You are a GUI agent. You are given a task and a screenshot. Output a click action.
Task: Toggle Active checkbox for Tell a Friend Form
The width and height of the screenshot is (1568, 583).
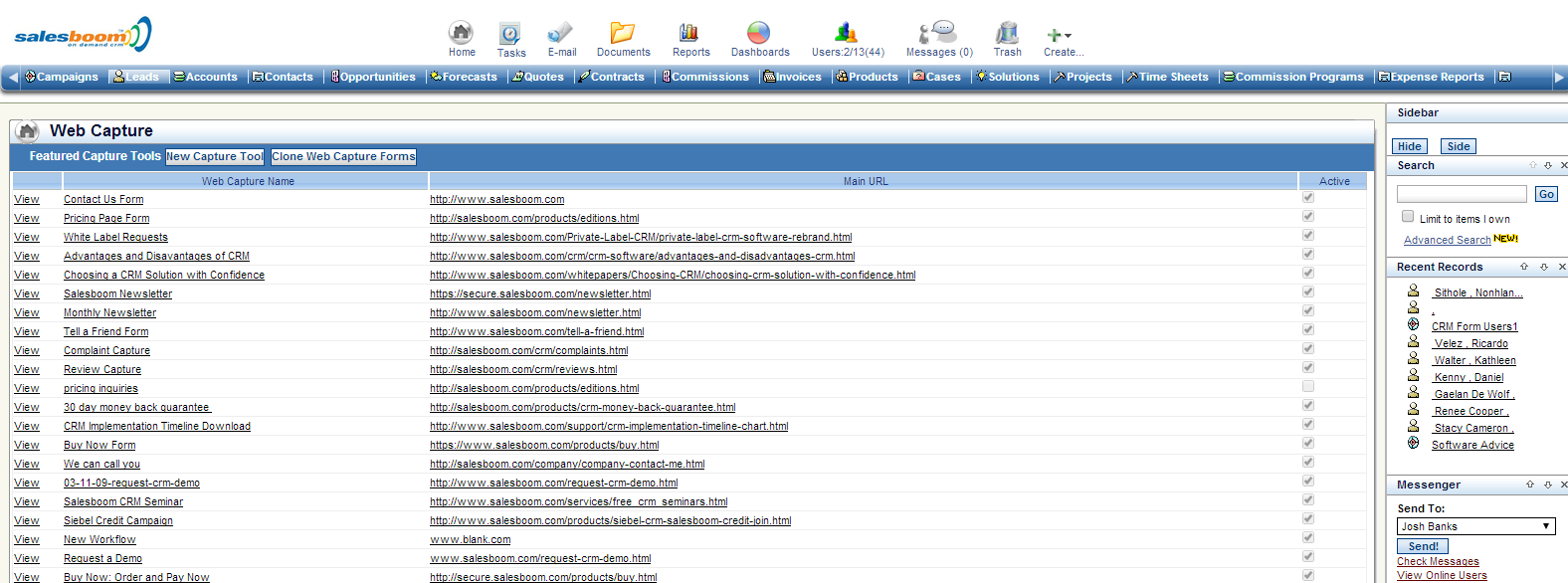pos(1308,329)
